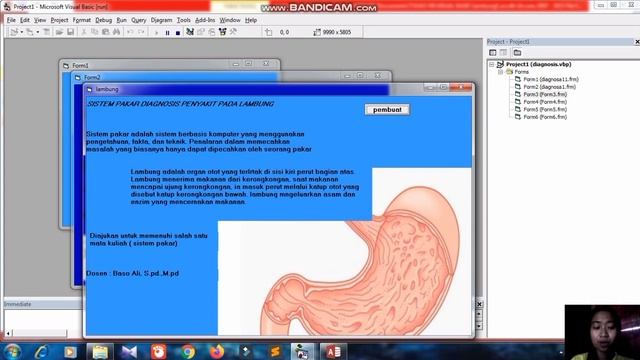Open the Add Project dropdown arrow
This screenshot has width=640, height=360.
coord(21,32)
